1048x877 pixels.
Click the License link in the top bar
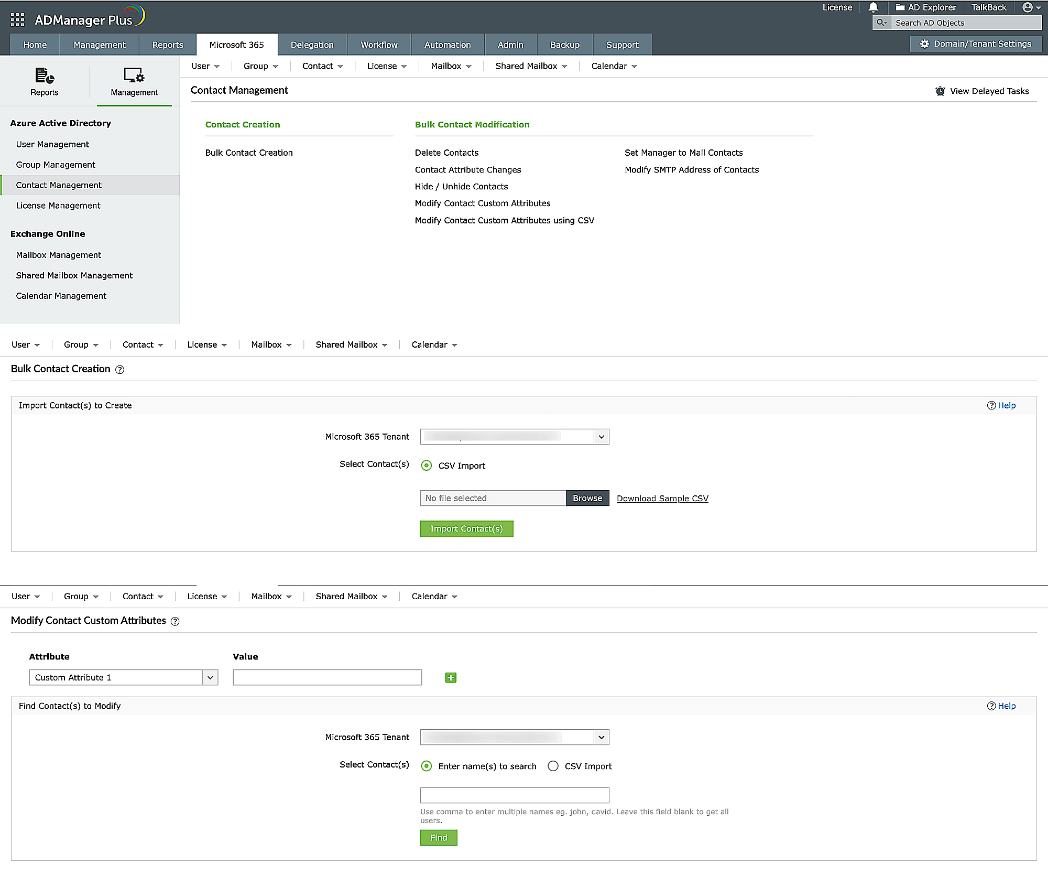tap(837, 7)
